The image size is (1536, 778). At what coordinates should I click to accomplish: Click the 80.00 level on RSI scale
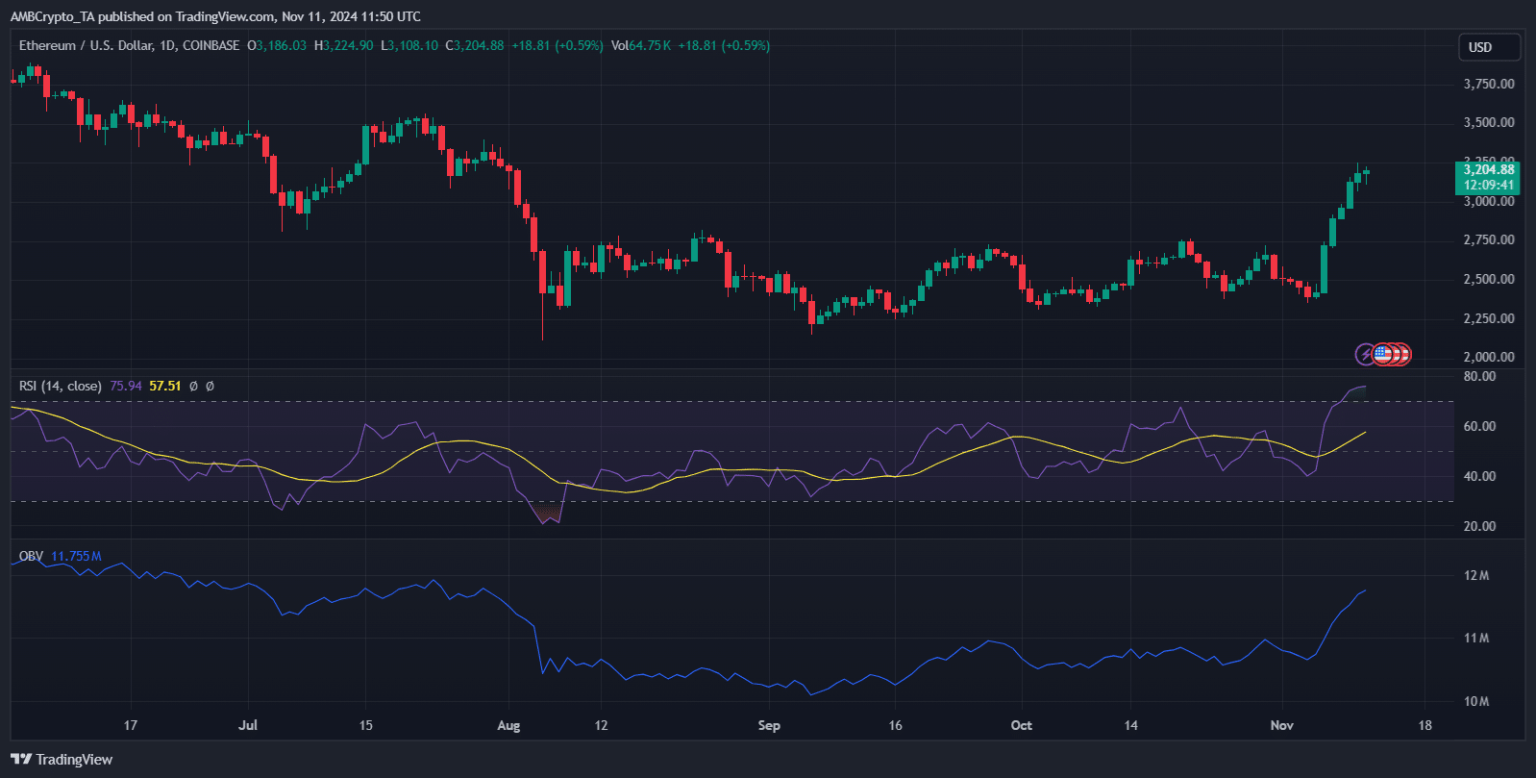coord(1478,376)
